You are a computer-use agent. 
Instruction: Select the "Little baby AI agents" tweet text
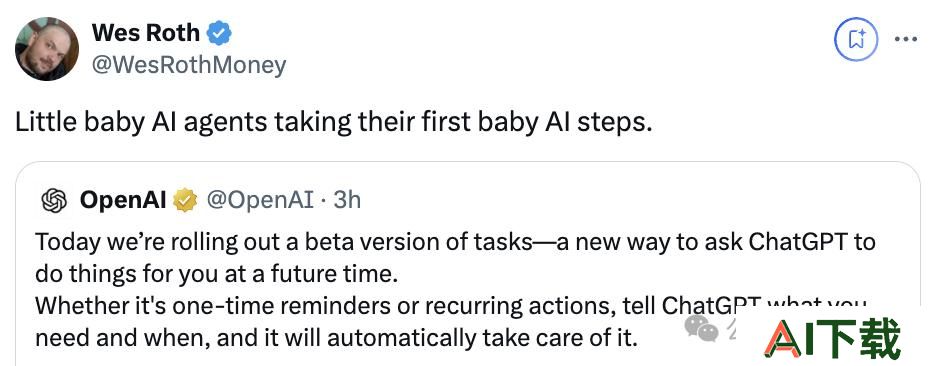pyautogui.click(x=333, y=122)
